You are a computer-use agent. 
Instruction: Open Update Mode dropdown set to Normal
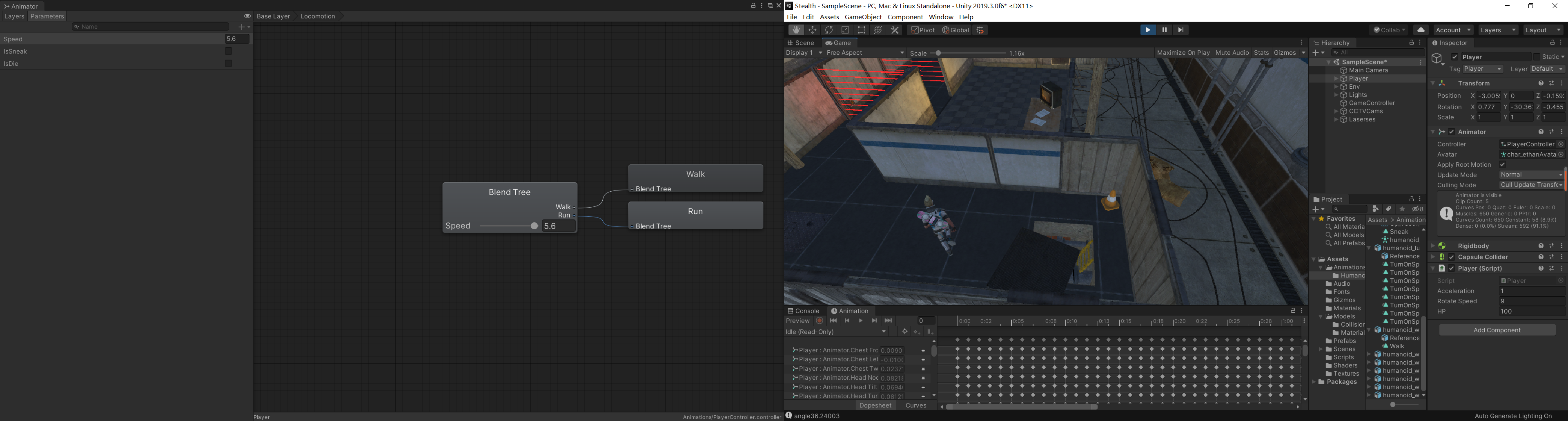tap(1532, 175)
